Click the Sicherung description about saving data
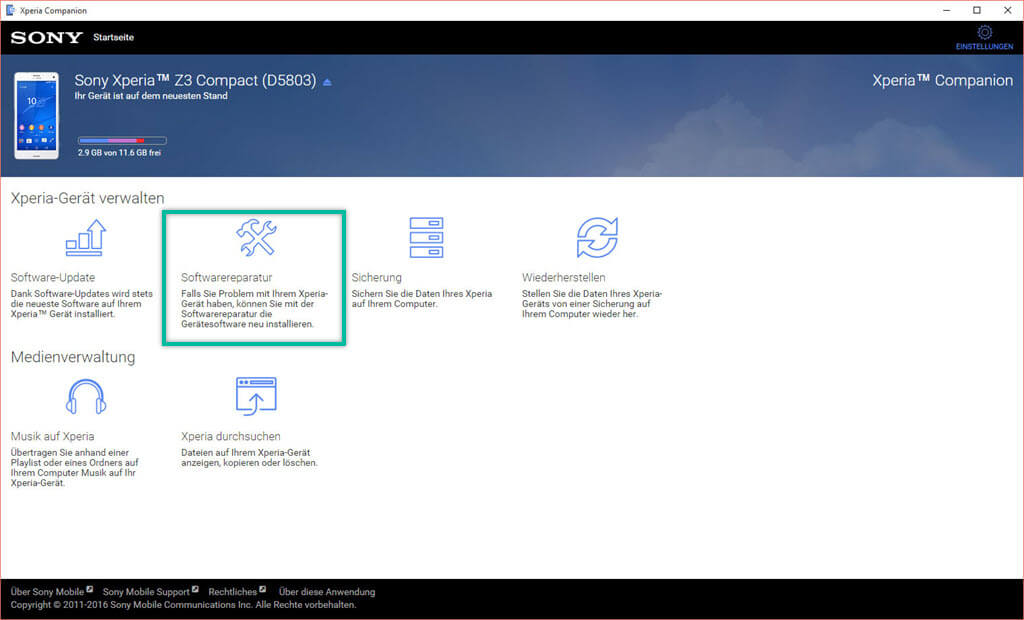This screenshot has height=620, width=1024. coord(422,299)
